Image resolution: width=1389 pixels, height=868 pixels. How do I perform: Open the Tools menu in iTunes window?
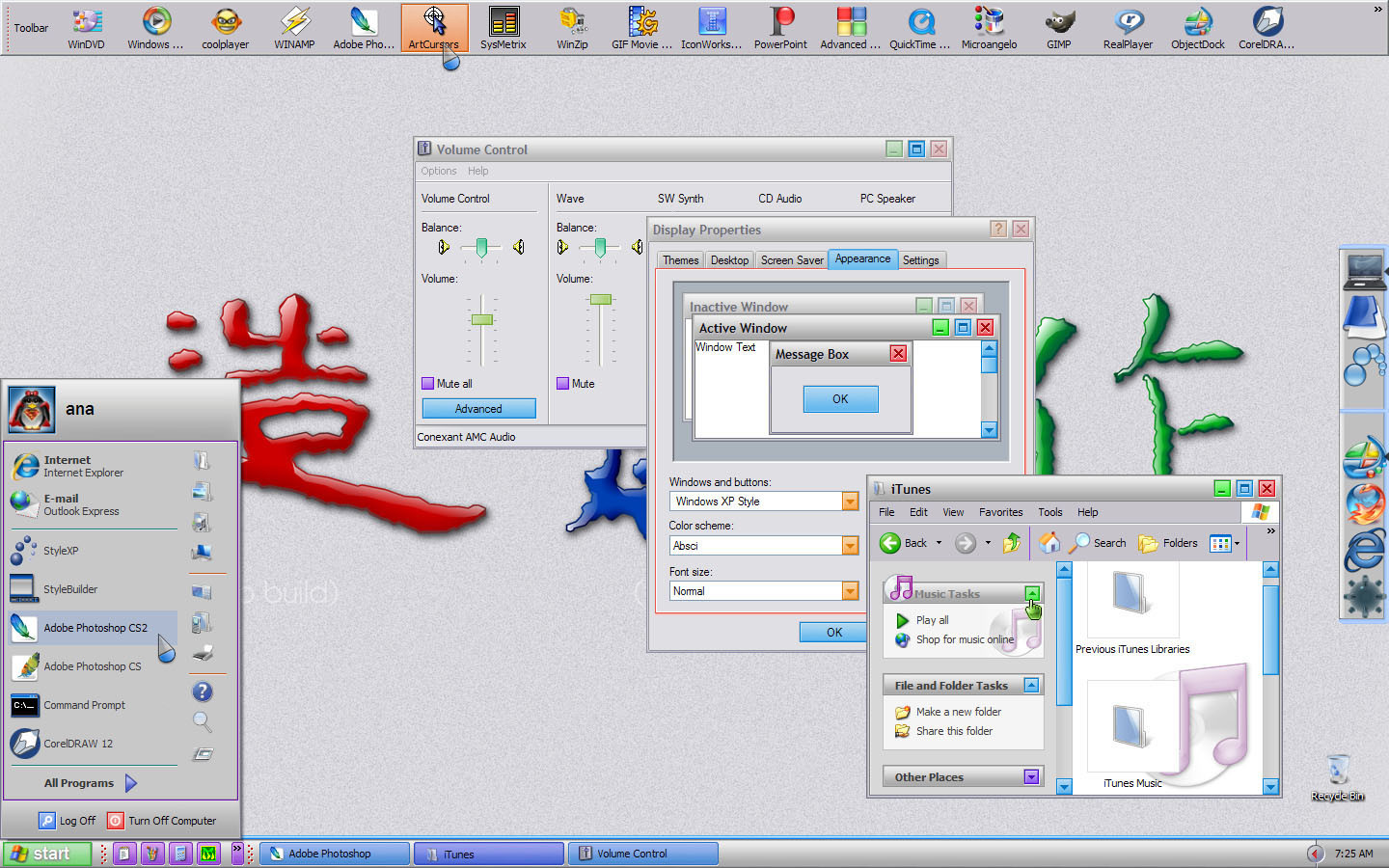(x=1050, y=512)
